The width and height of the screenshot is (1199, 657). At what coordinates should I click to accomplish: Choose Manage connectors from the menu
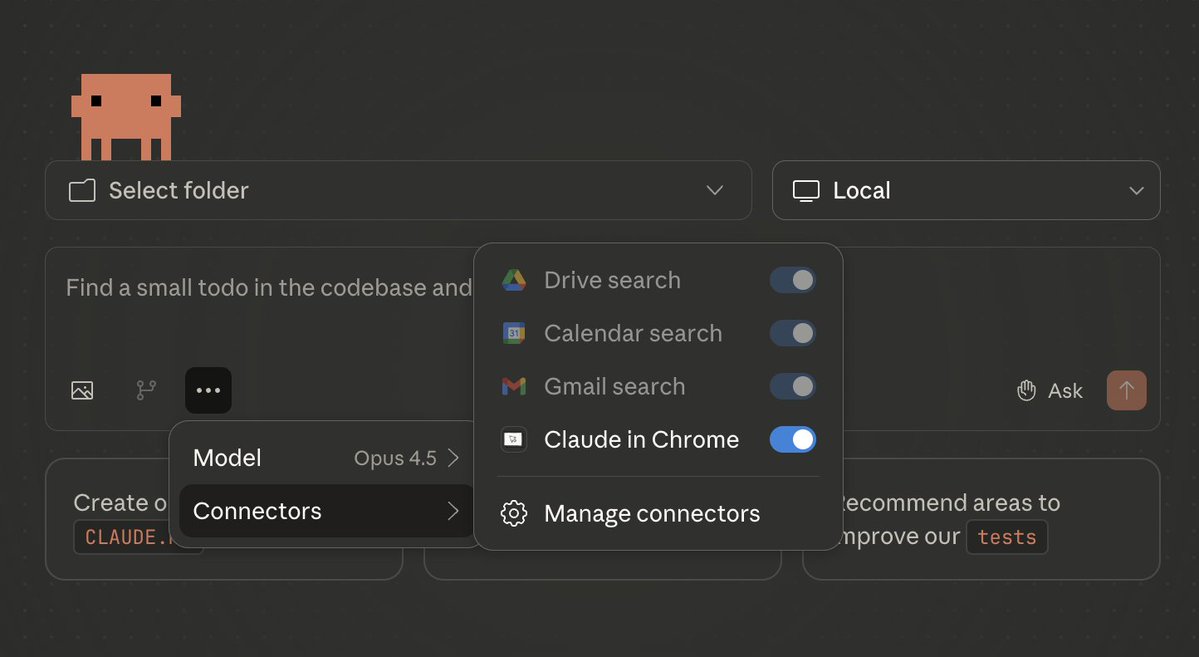click(x=651, y=513)
